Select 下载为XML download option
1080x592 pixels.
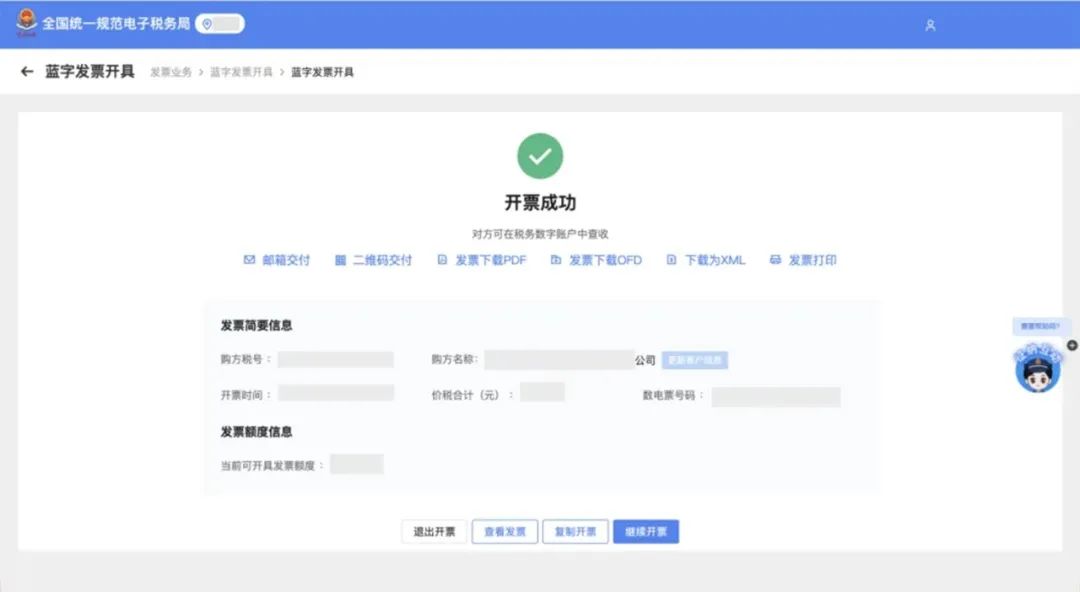coord(706,260)
